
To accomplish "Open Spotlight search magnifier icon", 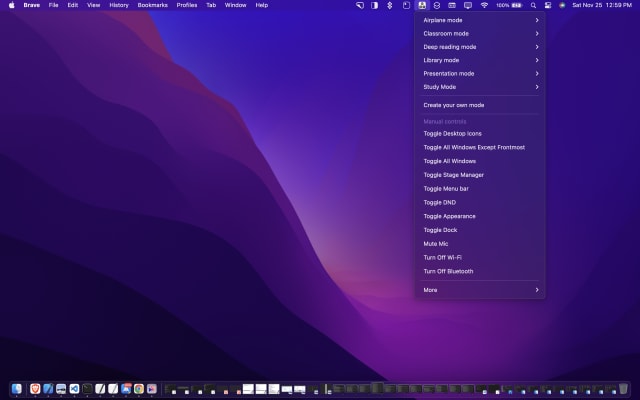I will click(533, 5).
